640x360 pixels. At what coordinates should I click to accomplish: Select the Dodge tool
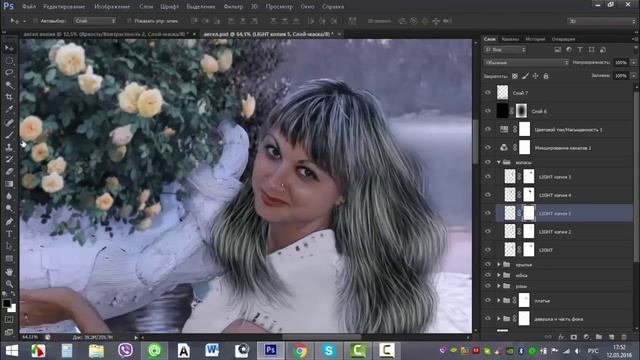tap(9, 209)
